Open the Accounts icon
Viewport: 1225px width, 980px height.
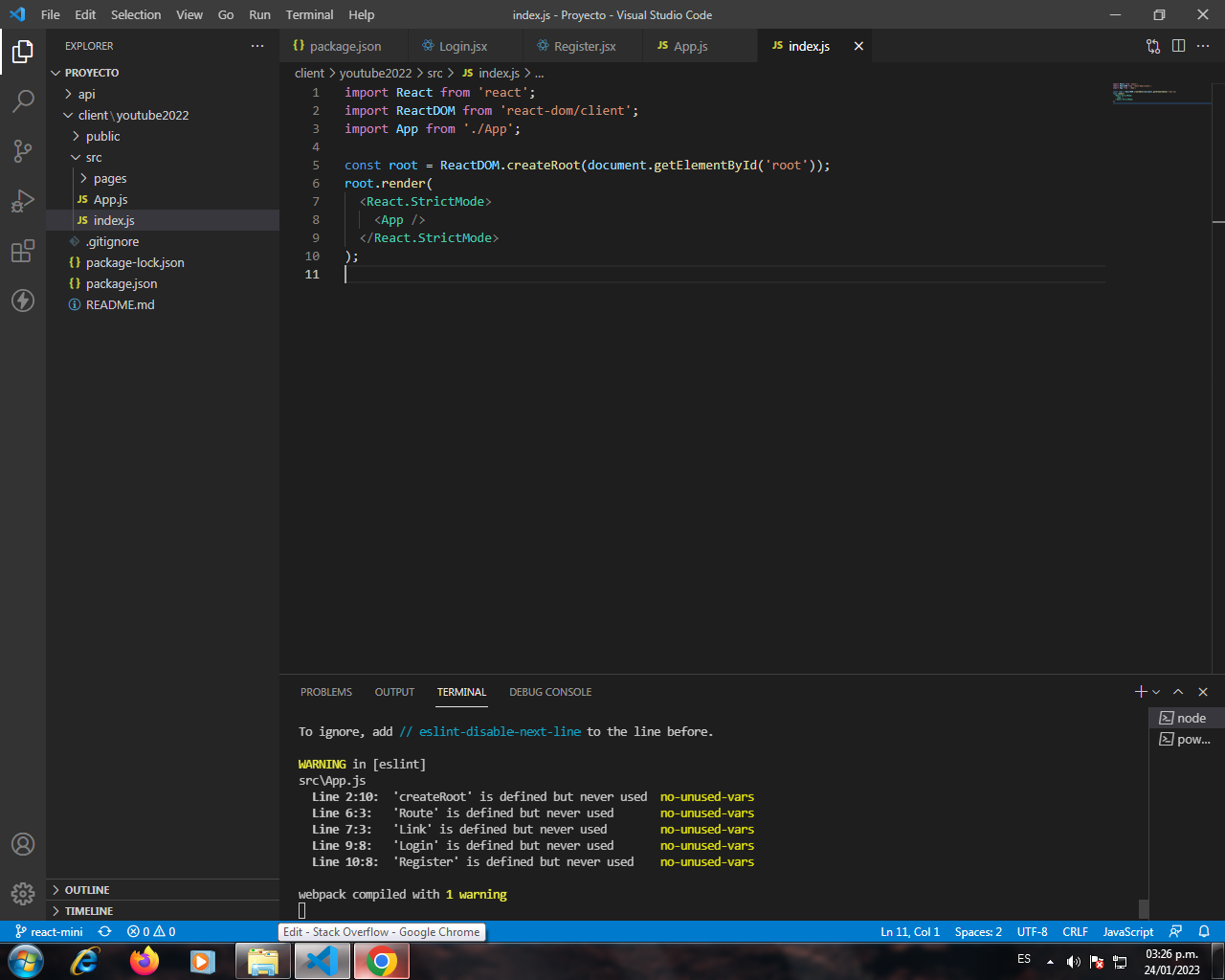click(x=23, y=844)
